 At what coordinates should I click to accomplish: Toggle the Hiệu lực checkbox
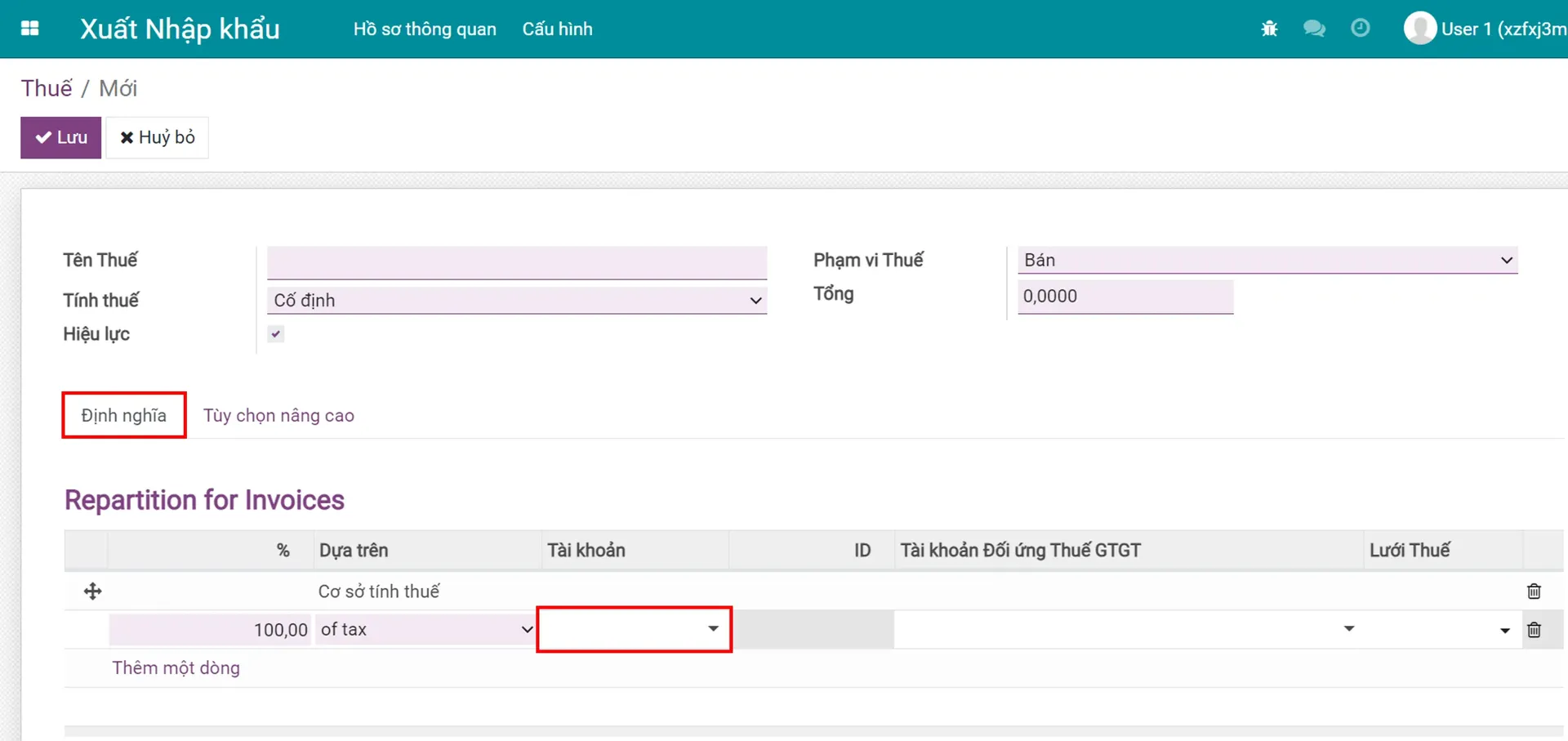point(276,333)
